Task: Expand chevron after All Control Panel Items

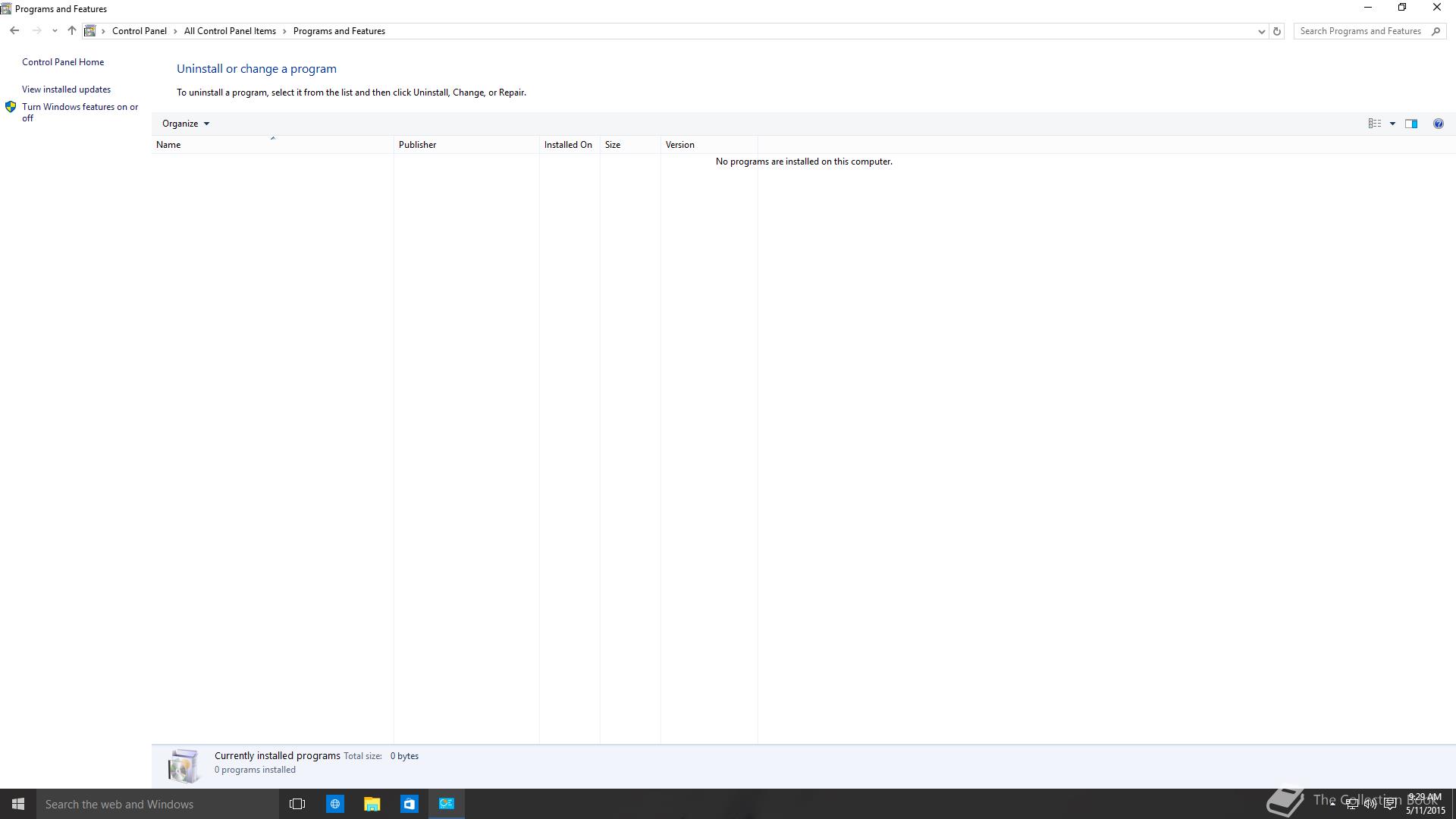Action: 285,31
